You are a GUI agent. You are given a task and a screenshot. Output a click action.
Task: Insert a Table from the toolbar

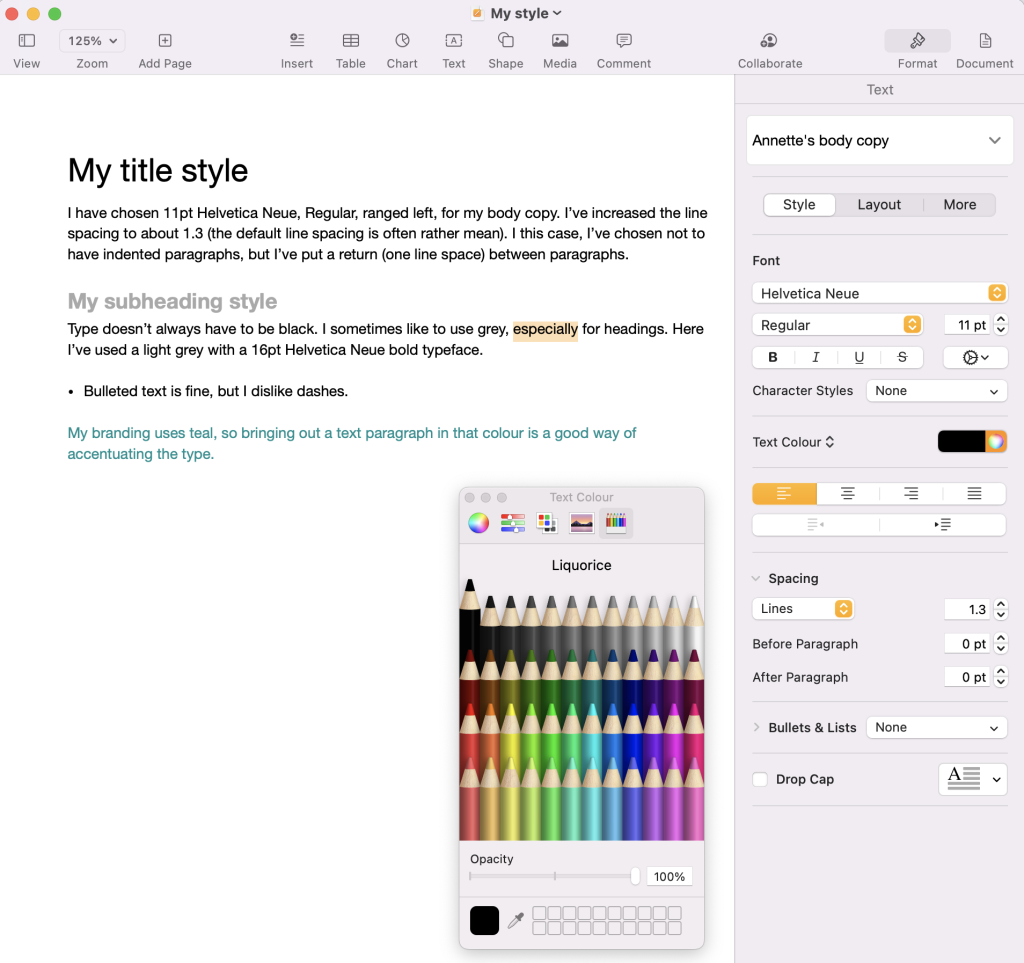coord(351,41)
